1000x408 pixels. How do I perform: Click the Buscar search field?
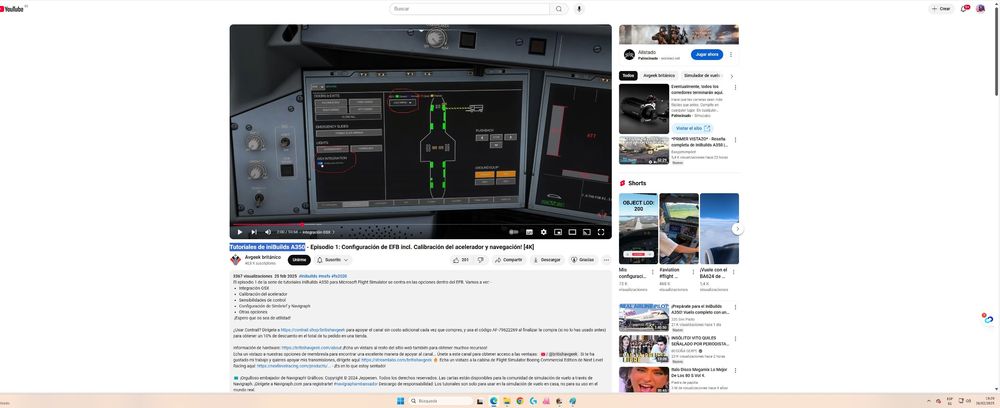point(469,9)
